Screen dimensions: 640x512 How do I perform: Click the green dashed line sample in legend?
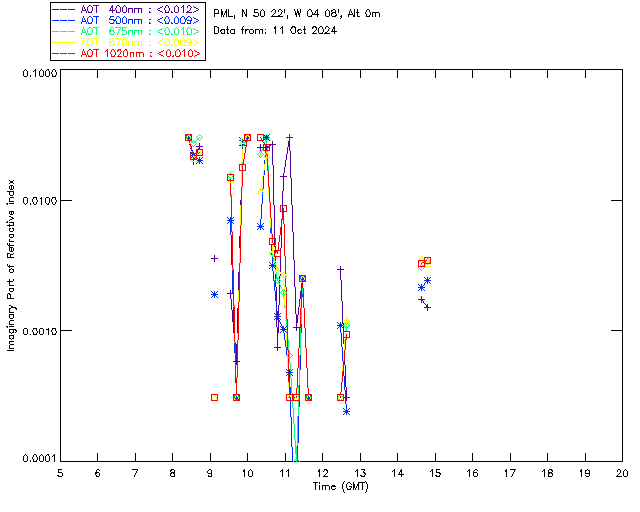[x=64, y=31]
